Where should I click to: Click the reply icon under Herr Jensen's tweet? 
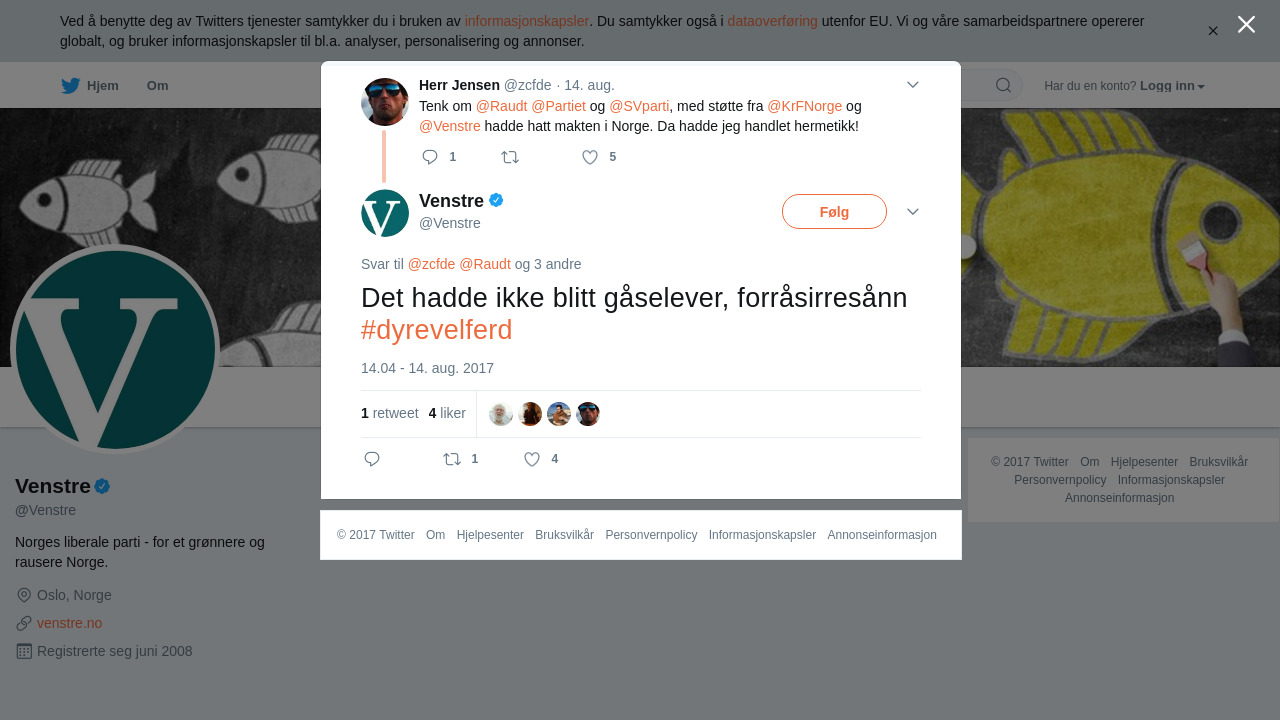point(430,157)
